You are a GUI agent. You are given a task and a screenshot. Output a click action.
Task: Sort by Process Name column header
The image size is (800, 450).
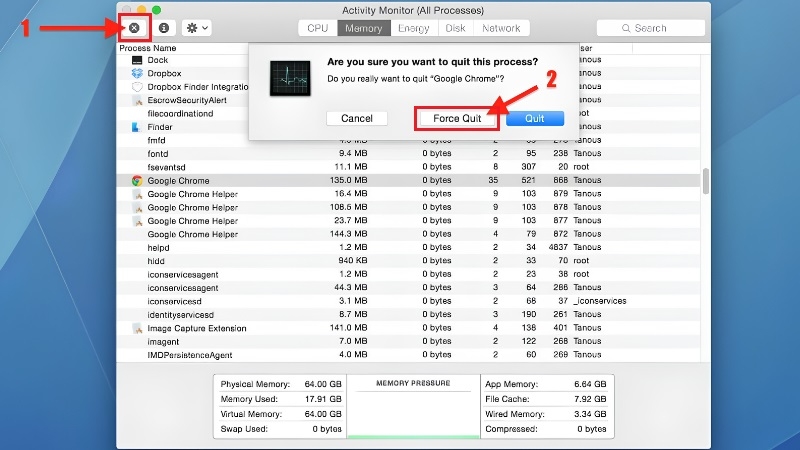tap(148, 48)
